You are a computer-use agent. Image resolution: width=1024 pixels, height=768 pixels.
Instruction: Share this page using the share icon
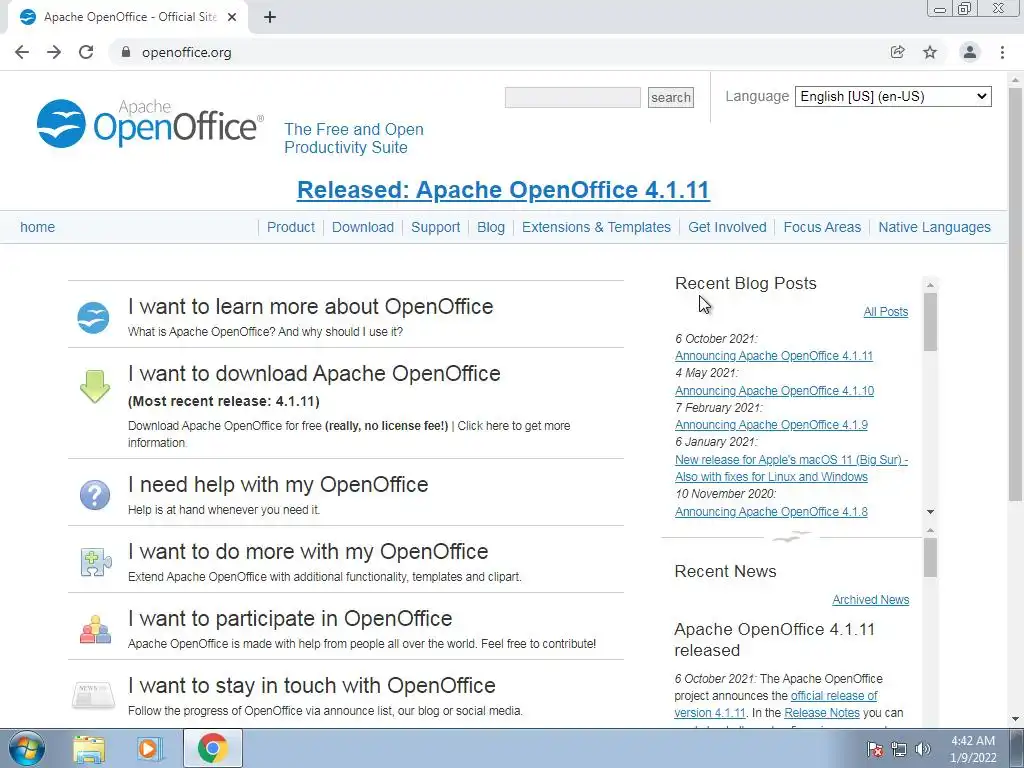(897, 52)
